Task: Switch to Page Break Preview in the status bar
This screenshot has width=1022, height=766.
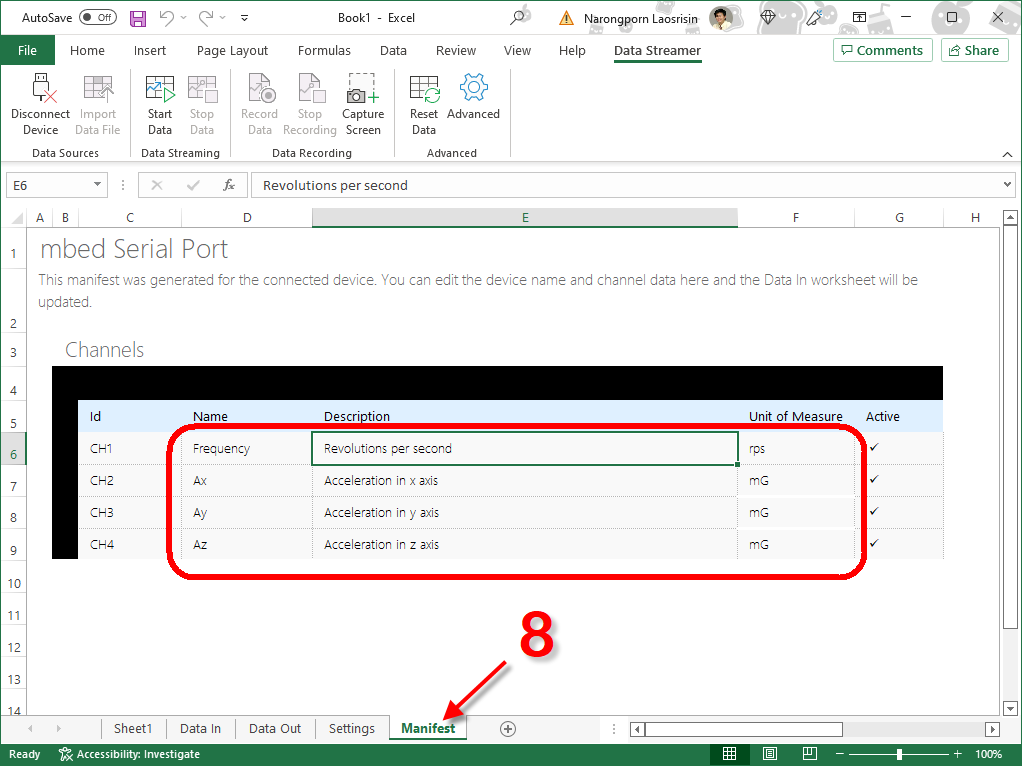Action: click(x=810, y=754)
